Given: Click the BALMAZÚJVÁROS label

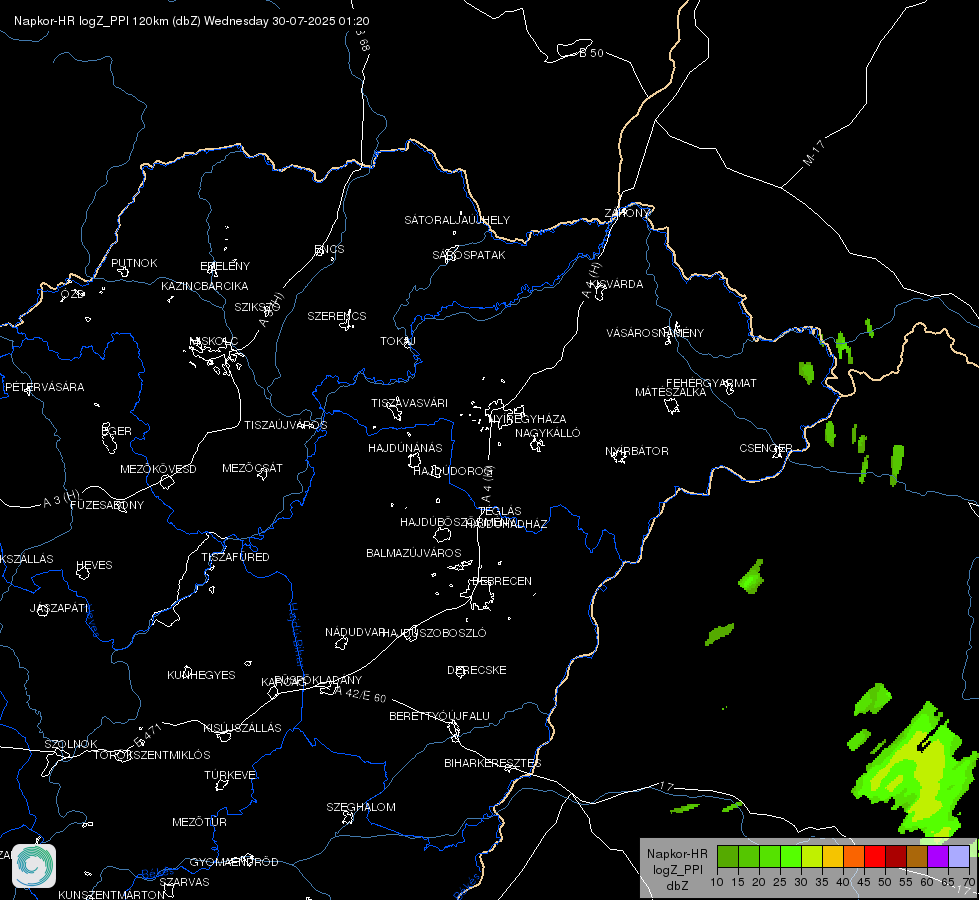Looking at the screenshot, I should point(413,553).
